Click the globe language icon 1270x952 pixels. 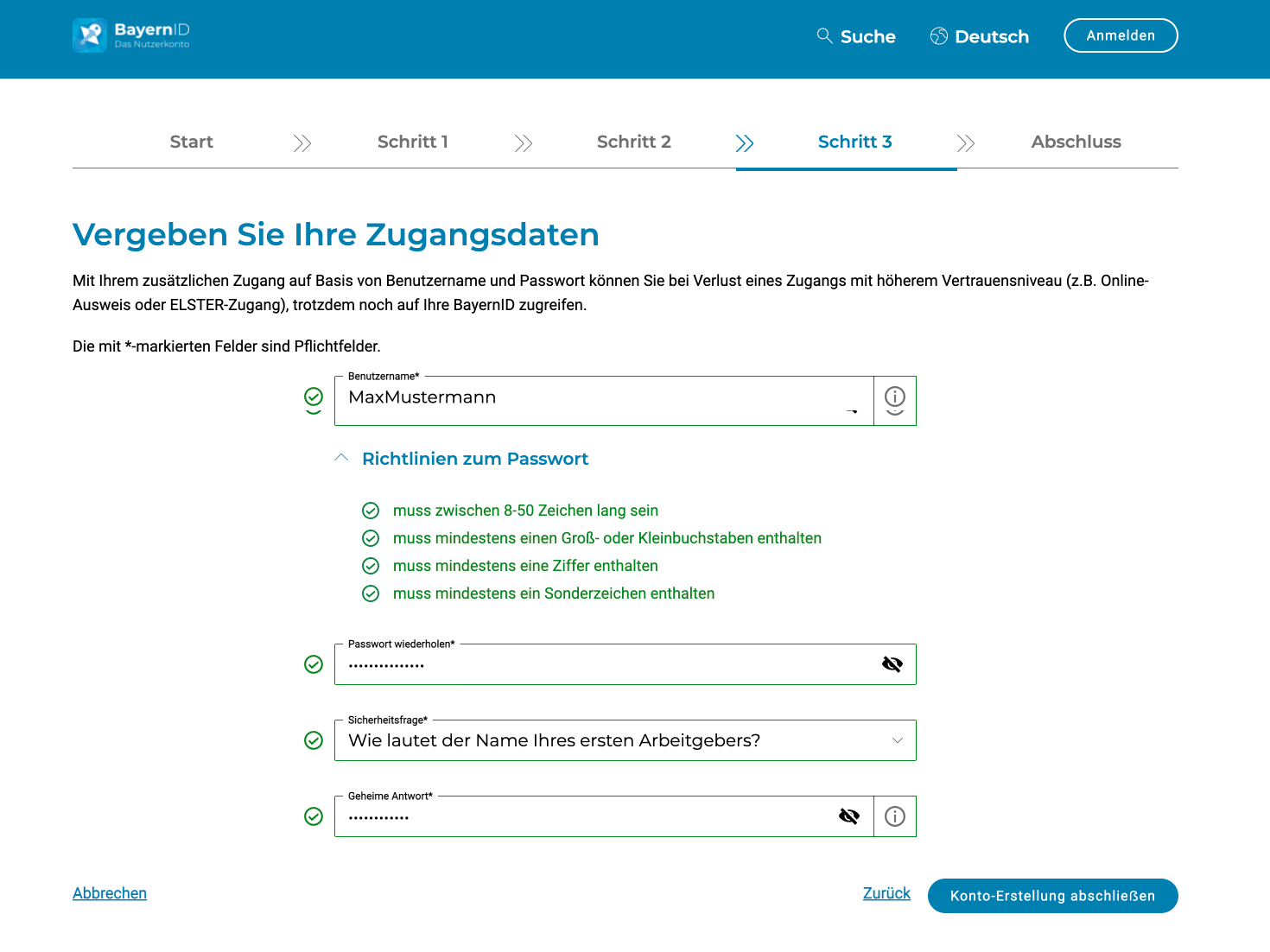pos(939,36)
